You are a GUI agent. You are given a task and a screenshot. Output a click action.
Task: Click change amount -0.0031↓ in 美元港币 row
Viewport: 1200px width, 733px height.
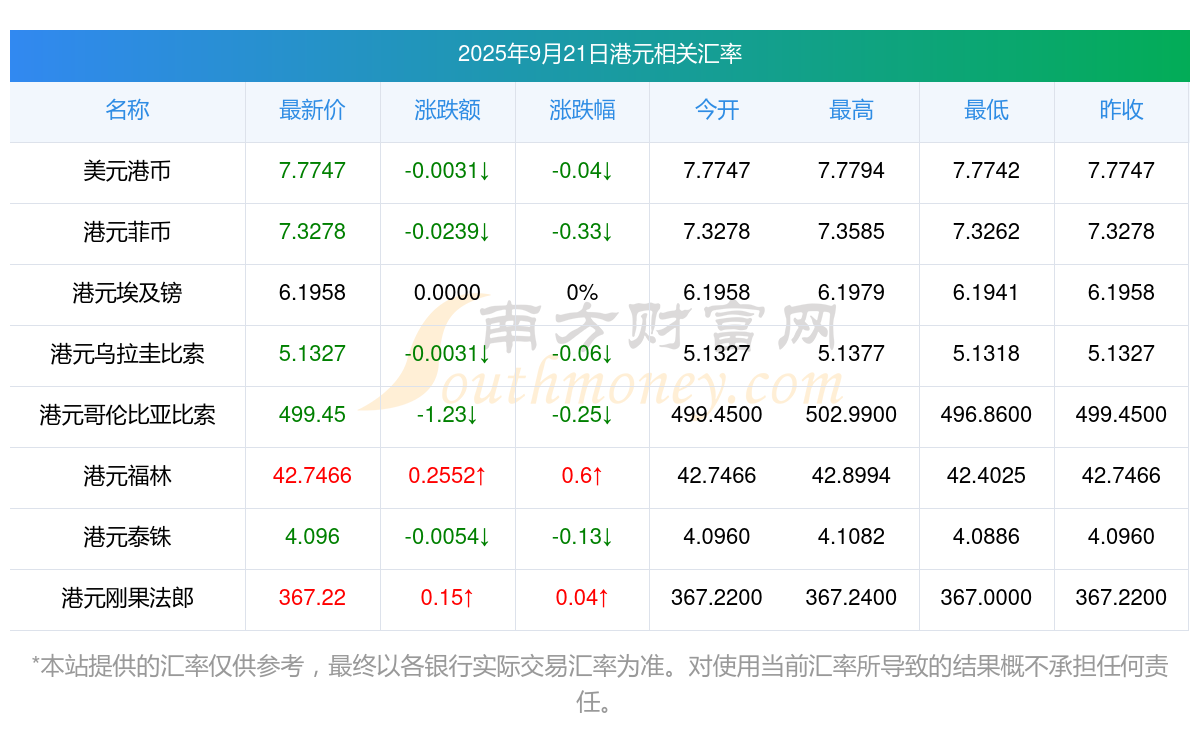pos(448,171)
